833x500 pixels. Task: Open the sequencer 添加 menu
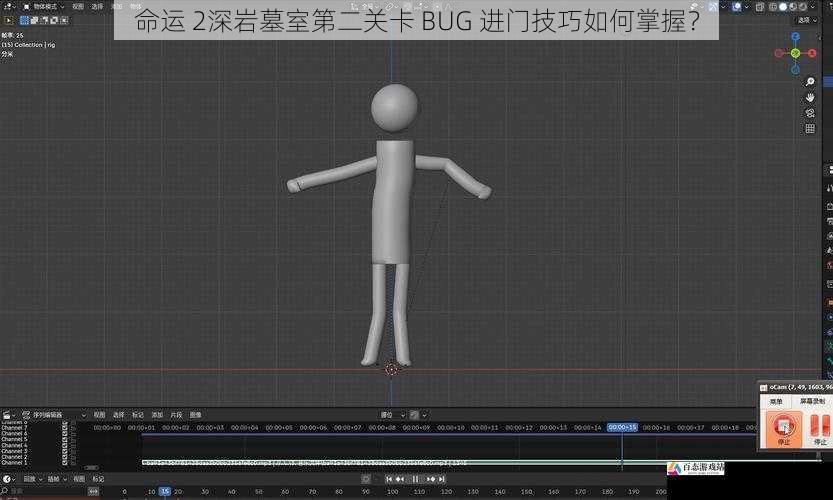coord(157,415)
